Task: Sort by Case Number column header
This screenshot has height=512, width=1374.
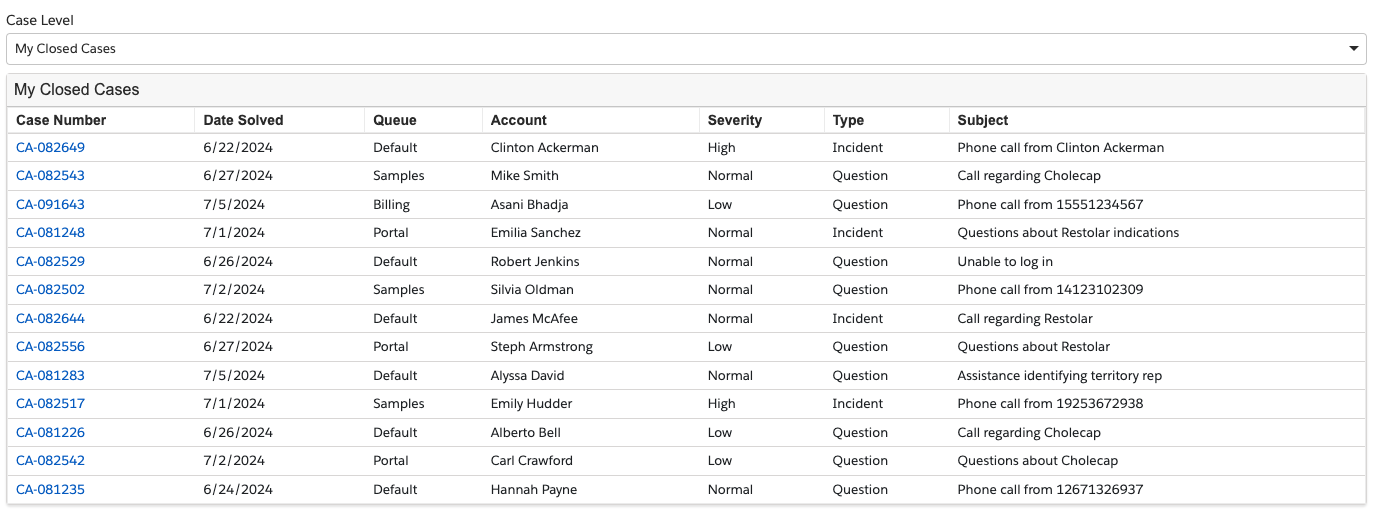Action: [61, 120]
